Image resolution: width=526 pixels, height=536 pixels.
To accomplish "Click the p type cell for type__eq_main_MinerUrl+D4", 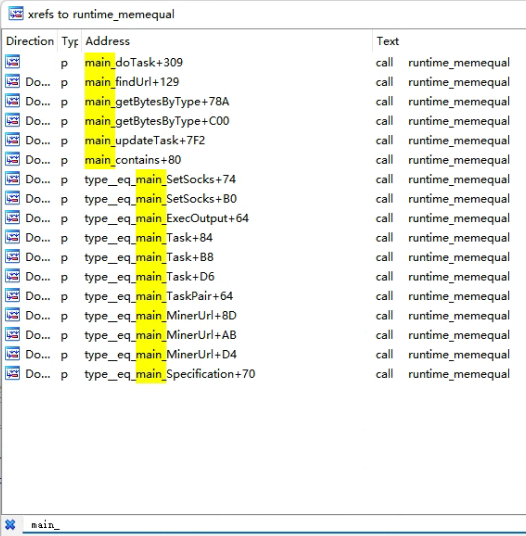I will pos(64,356).
